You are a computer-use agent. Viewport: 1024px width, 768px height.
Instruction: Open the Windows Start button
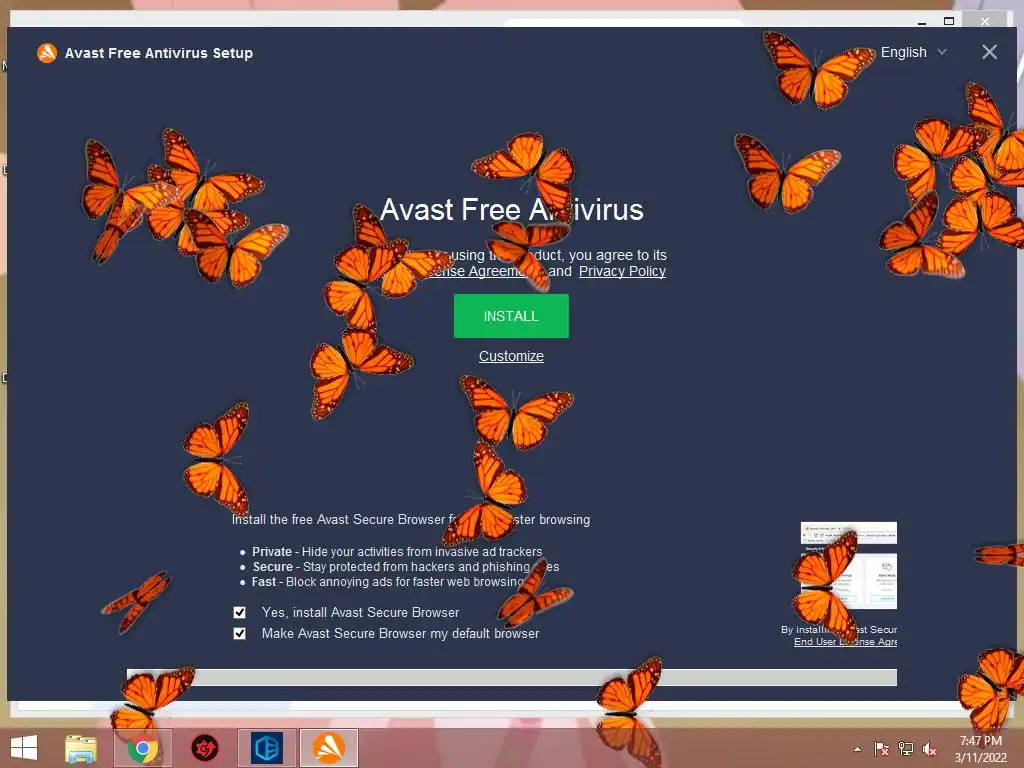pos(24,748)
